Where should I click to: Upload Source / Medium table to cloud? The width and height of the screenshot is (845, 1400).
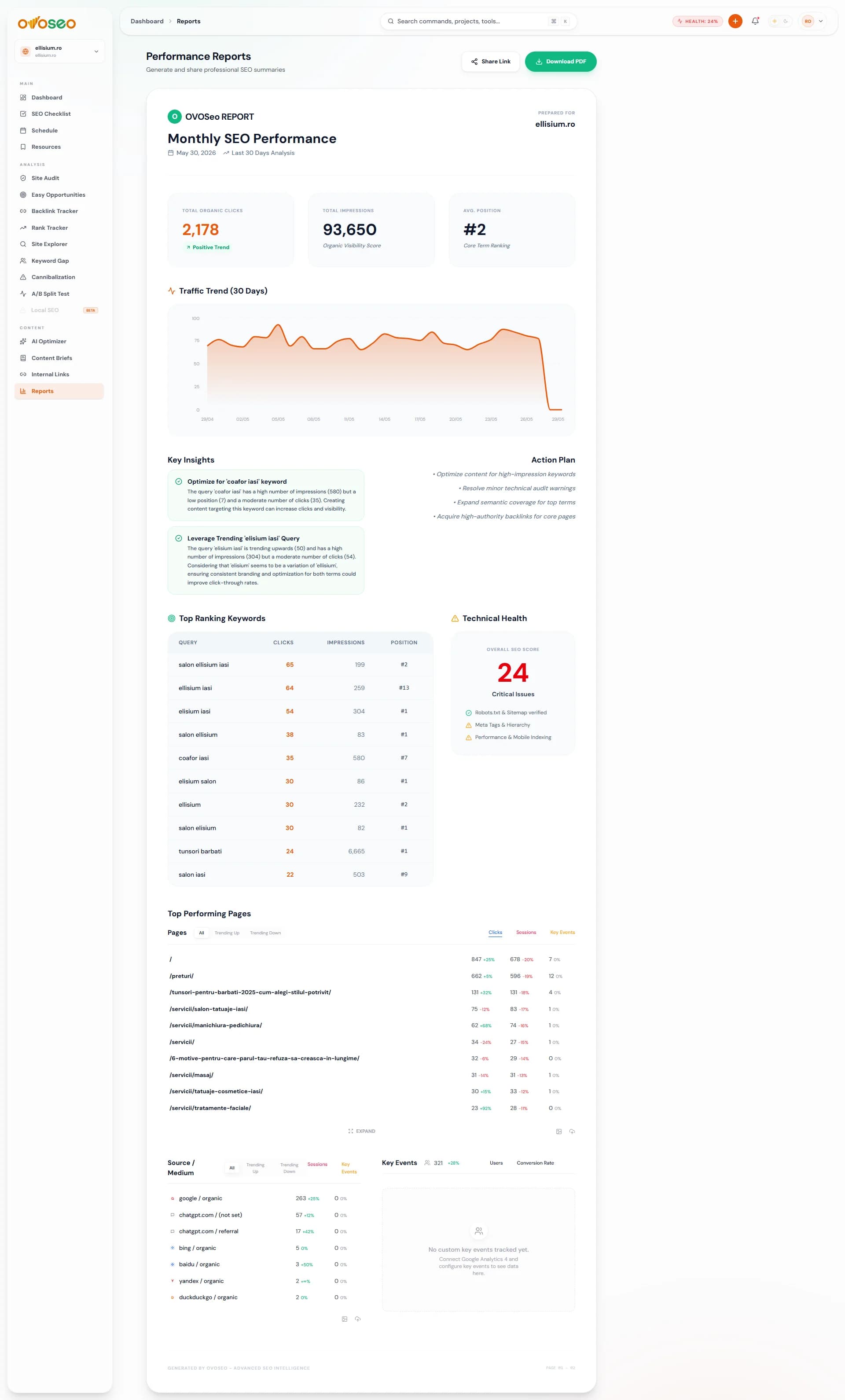click(x=357, y=1319)
